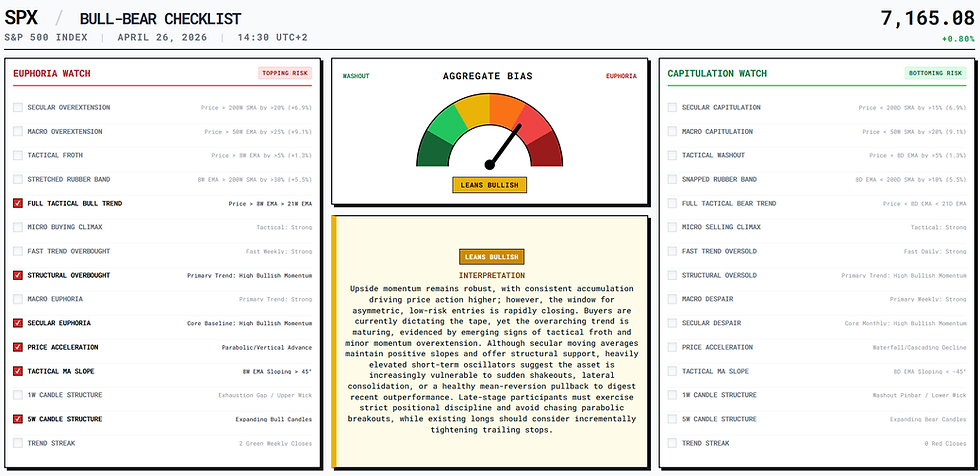Click the gauge needle pivot
Viewport: 980px width, 476px height.
point(489,165)
